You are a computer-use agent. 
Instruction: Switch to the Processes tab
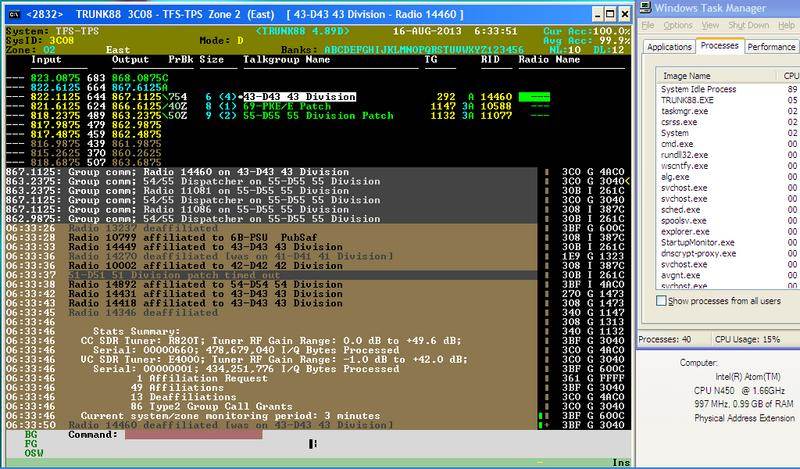(719, 45)
